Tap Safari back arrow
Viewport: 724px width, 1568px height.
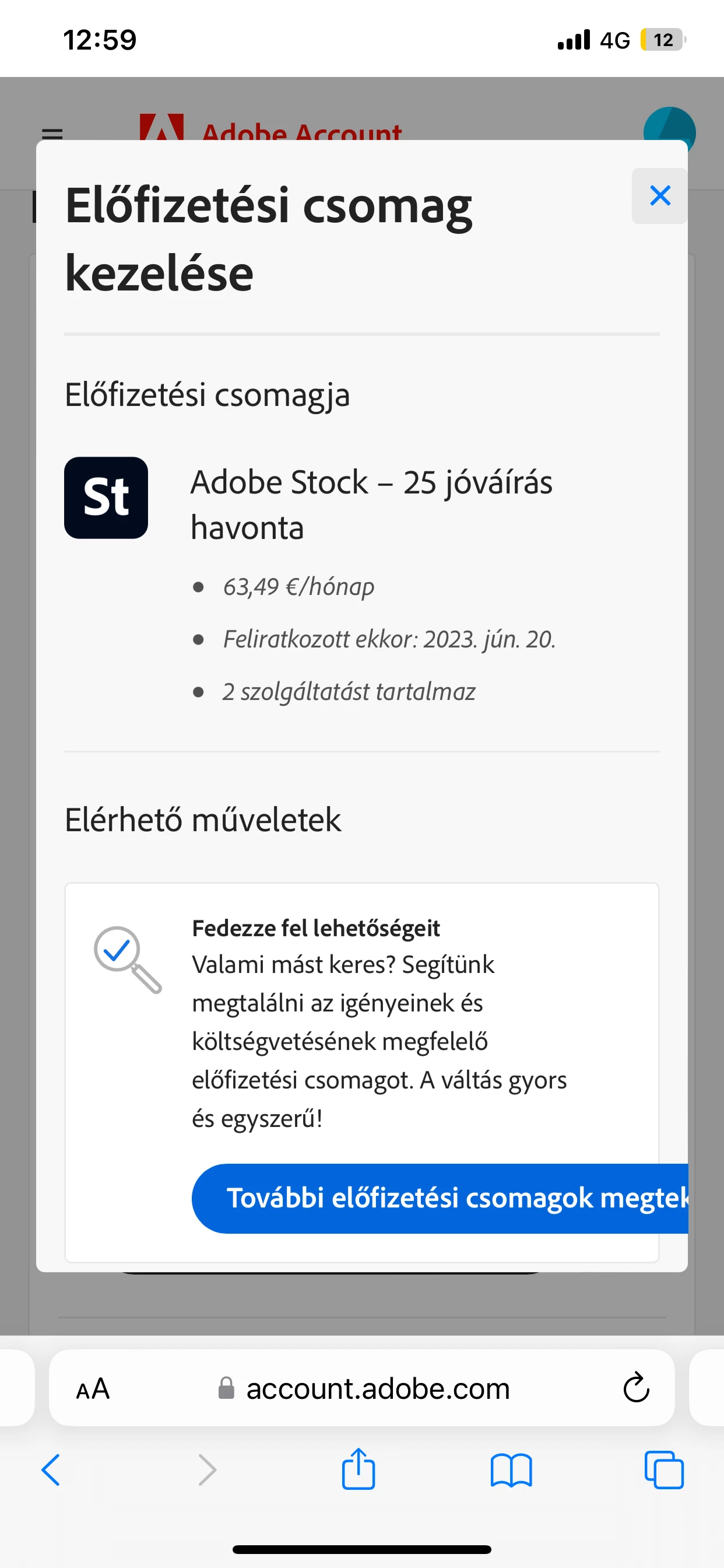click(51, 1470)
